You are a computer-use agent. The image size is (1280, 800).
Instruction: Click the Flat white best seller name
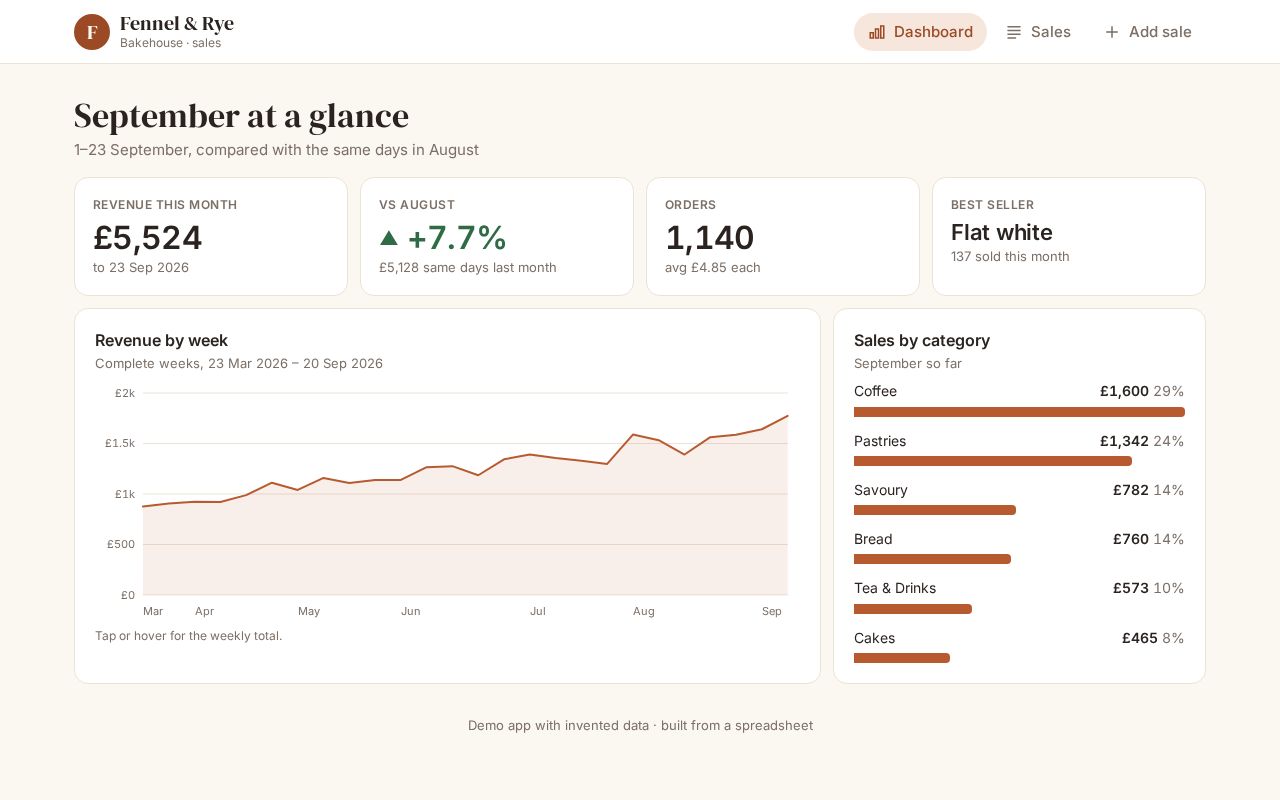point(1002,232)
